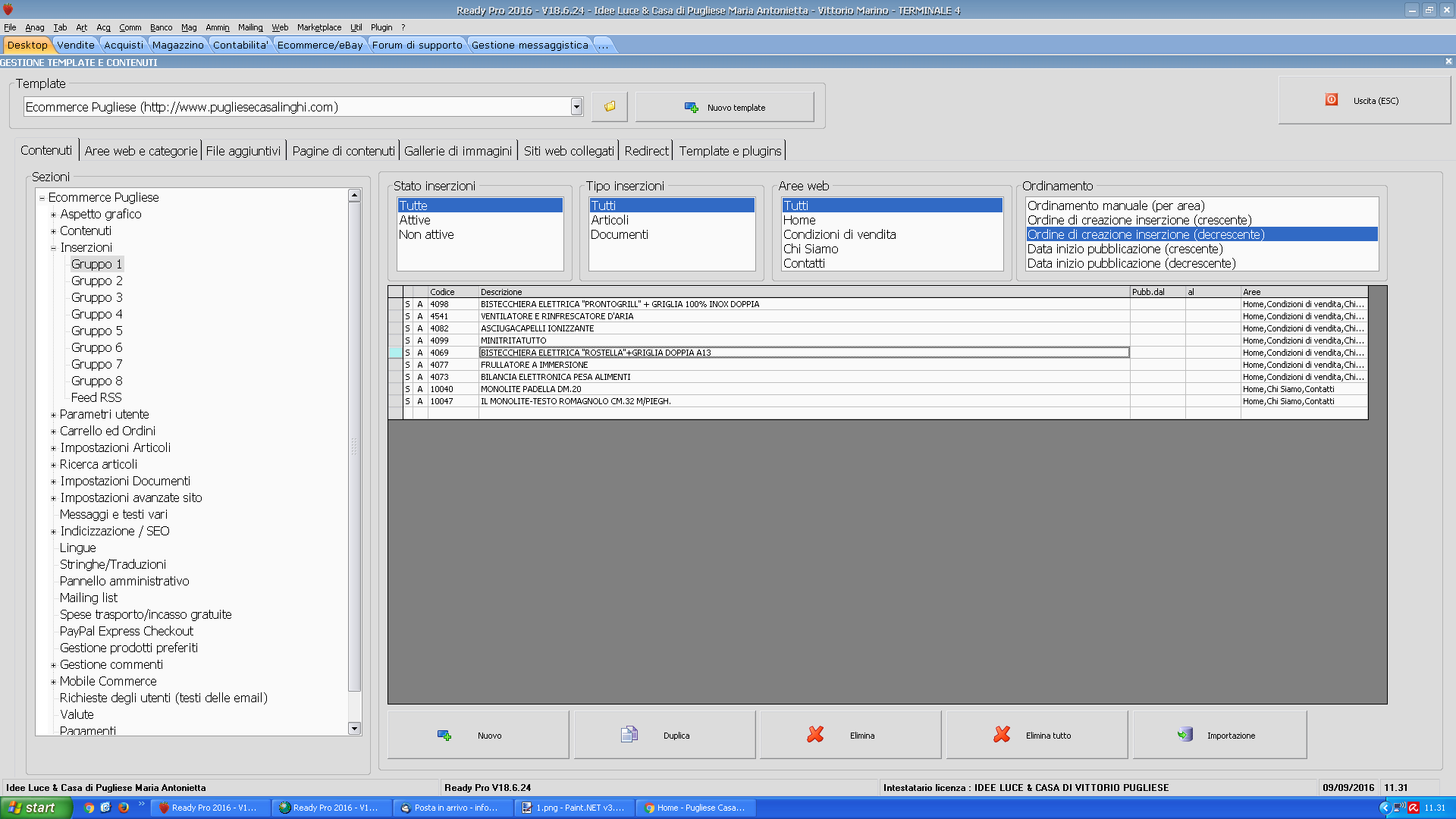This screenshot has width=1456, height=819.
Task: Click the Duplica documents icon
Action: click(x=629, y=735)
